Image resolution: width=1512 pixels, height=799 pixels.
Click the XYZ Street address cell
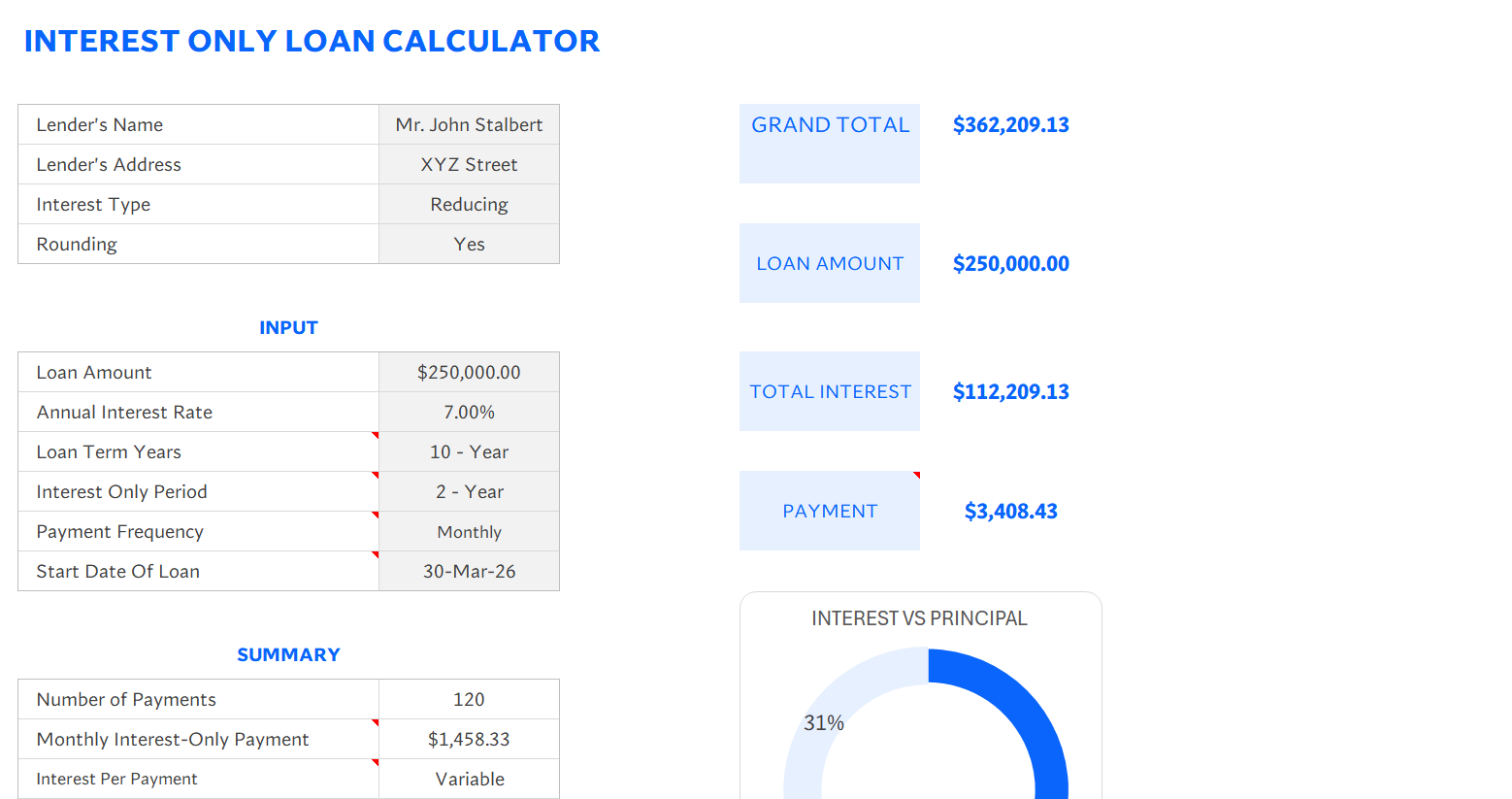(469, 164)
